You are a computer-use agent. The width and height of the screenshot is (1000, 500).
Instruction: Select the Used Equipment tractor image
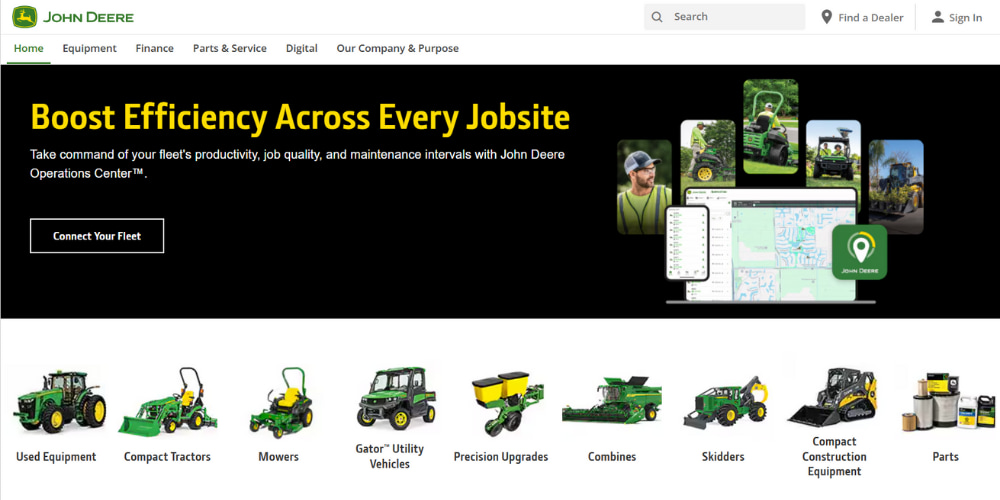pyautogui.click(x=58, y=400)
